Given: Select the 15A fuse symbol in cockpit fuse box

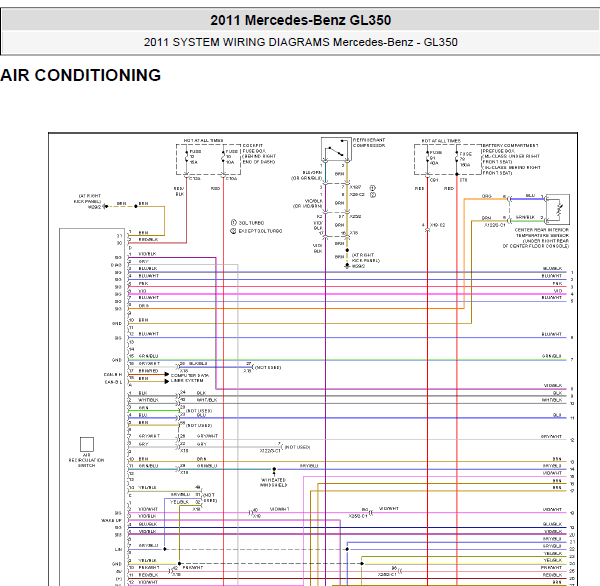Looking at the screenshot, I should point(187,157).
